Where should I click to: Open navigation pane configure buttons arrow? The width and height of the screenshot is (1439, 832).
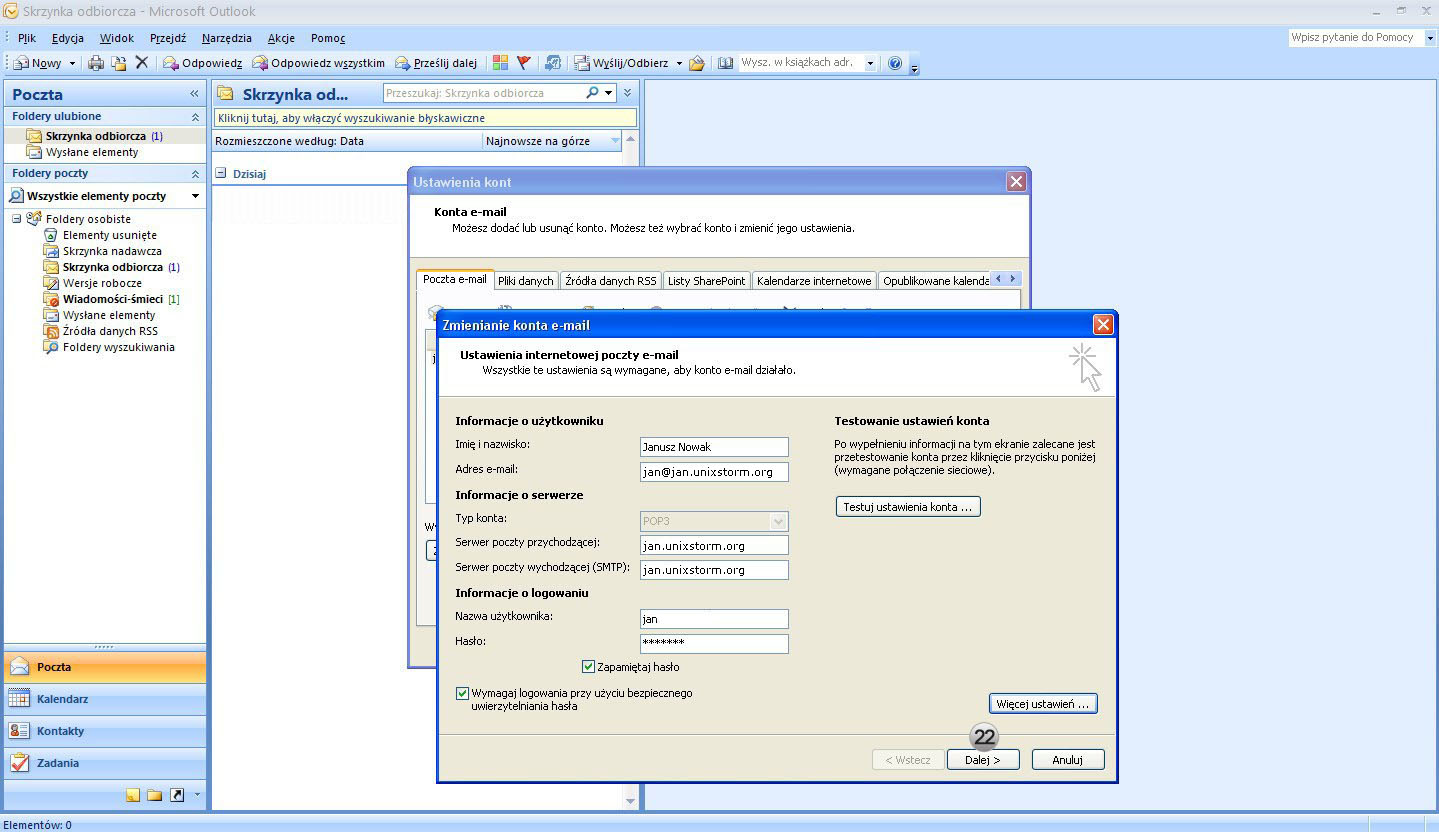tap(197, 796)
